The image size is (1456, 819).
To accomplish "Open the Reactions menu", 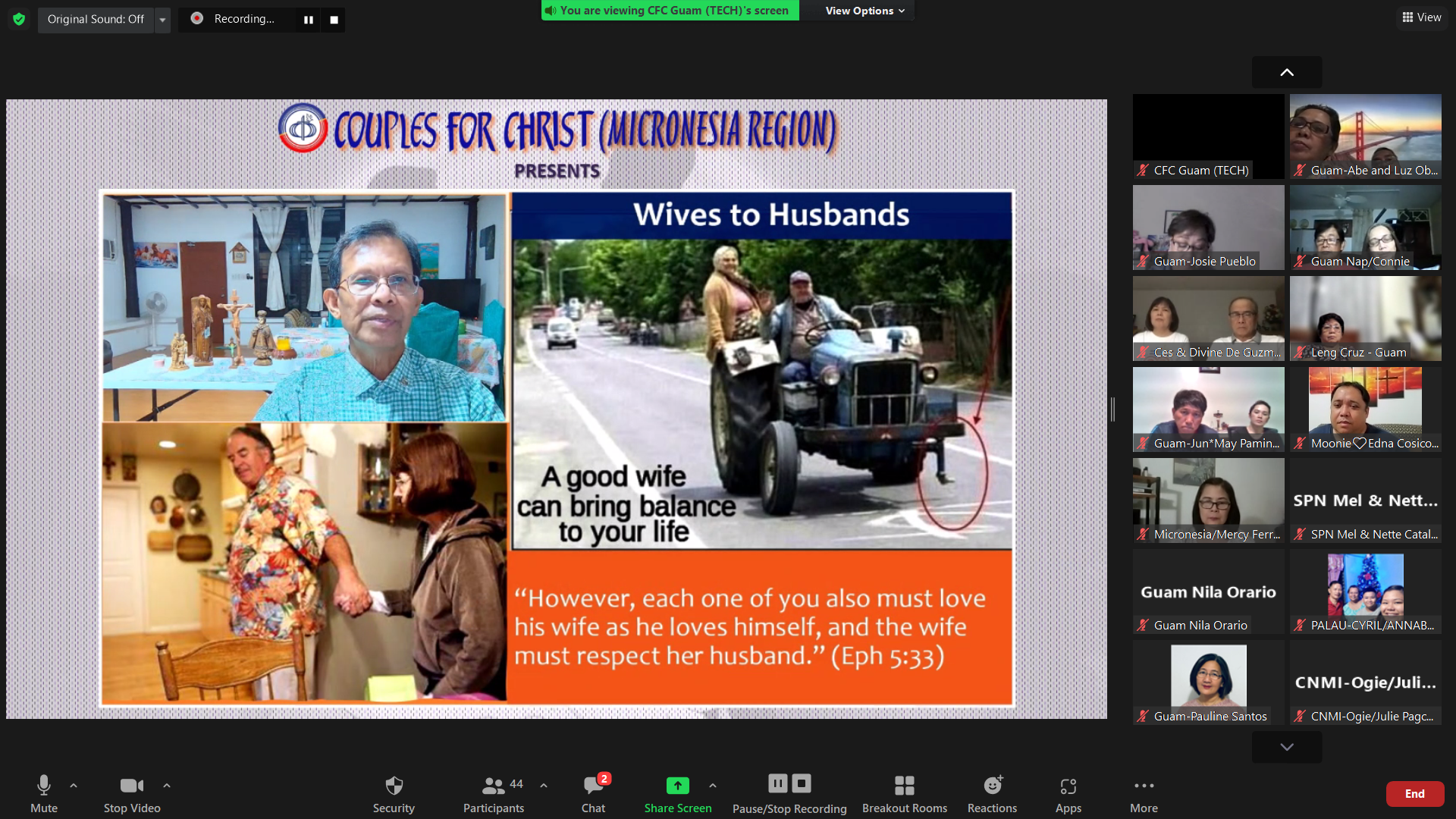I will (992, 794).
